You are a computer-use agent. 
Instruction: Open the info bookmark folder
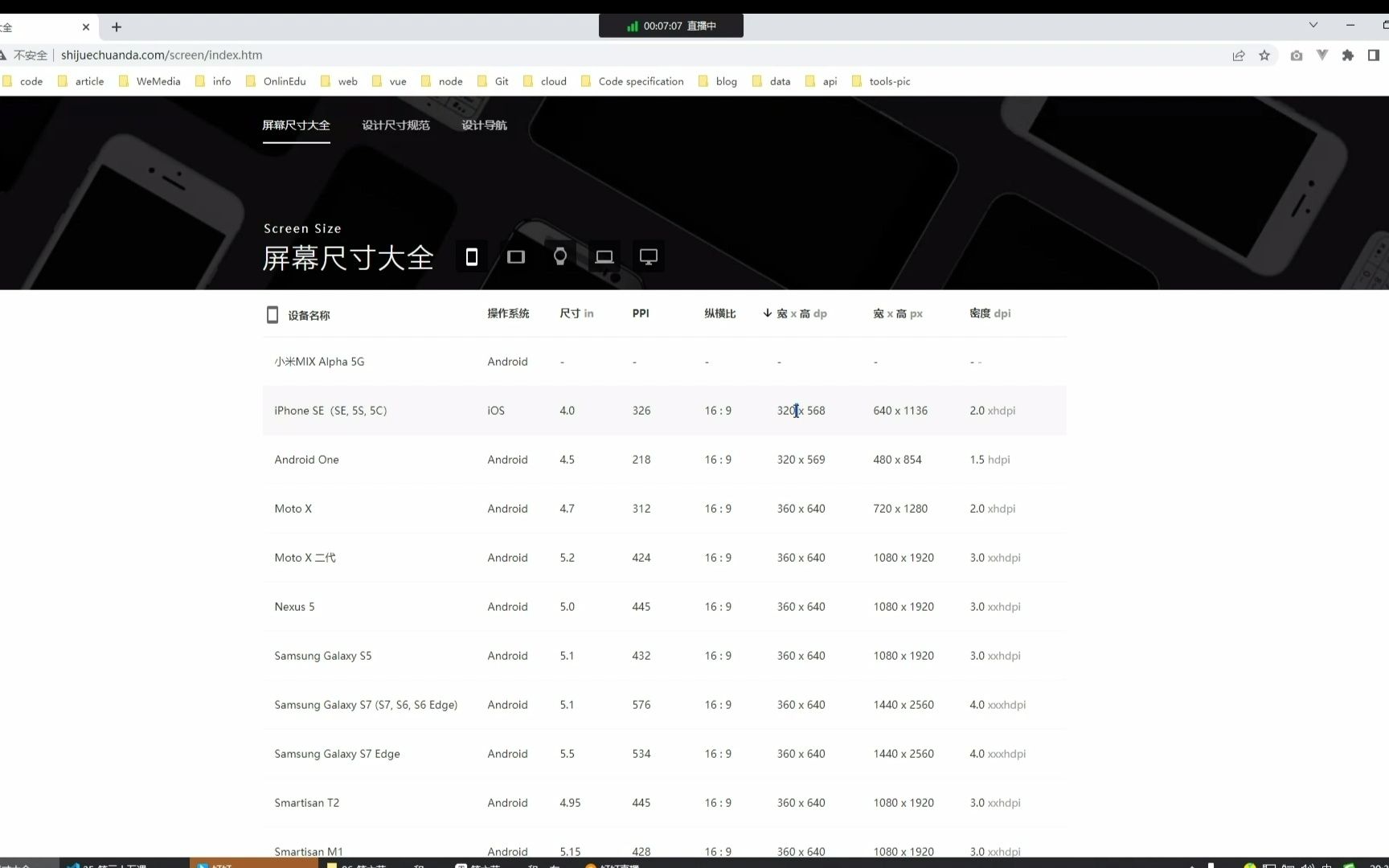[214, 81]
